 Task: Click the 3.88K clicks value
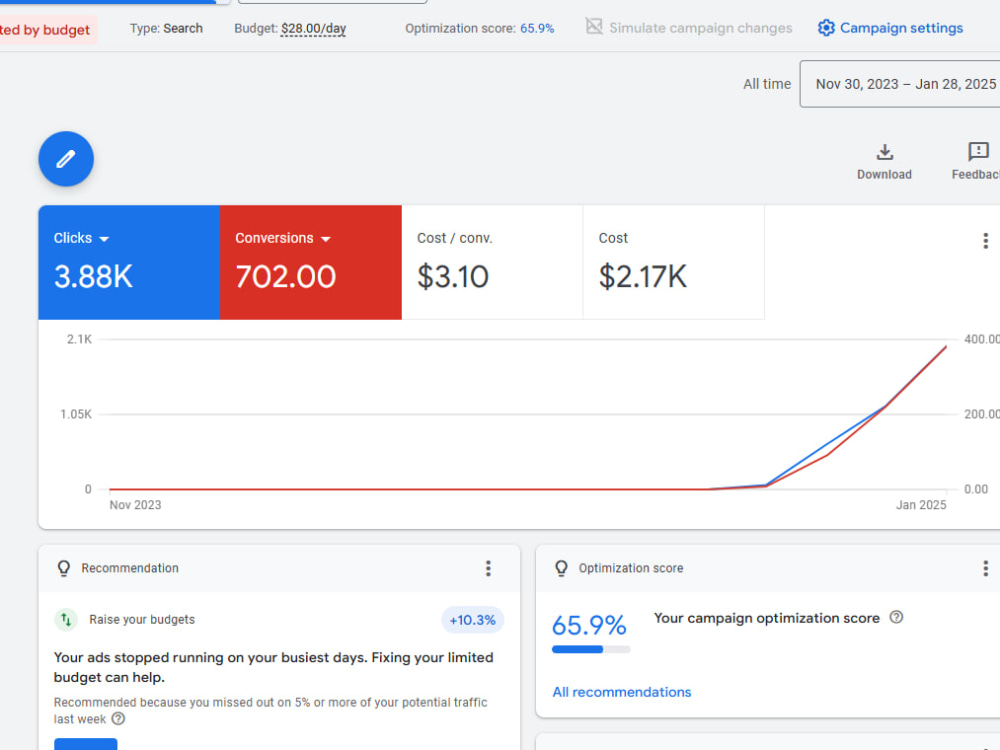(x=93, y=277)
